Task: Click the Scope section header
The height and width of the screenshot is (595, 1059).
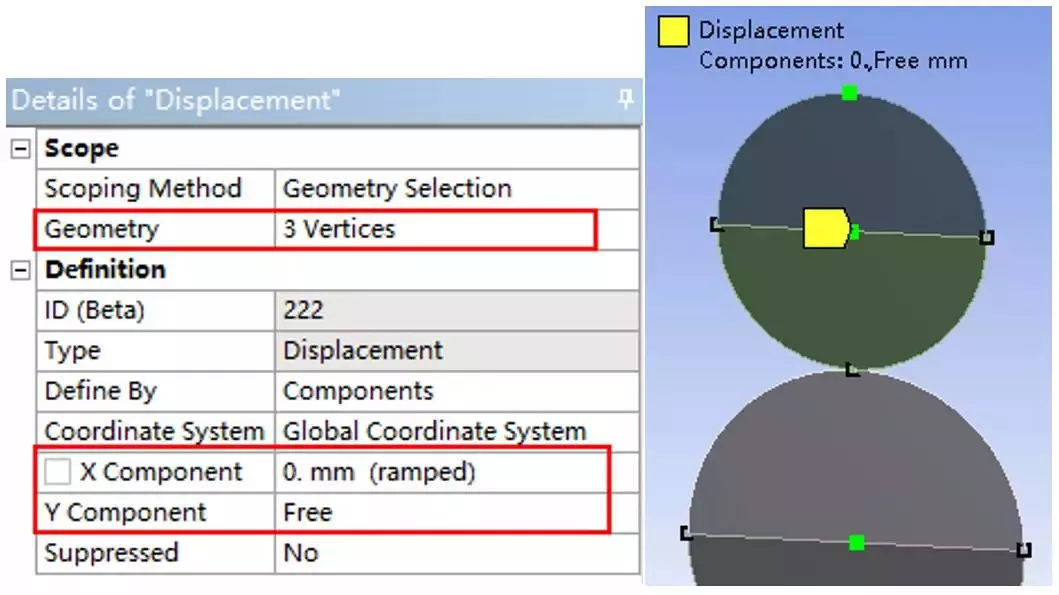Action: 82,149
